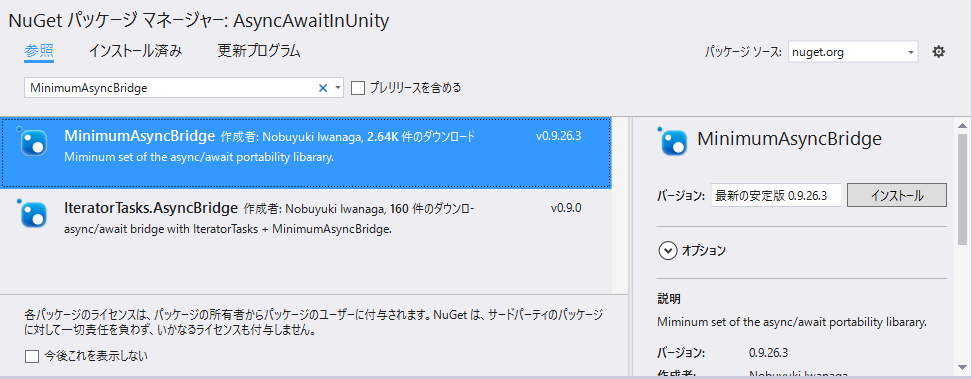The image size is (972, 379).
Task: Select the MinimumAsyncBridge package row
Action: [306, 152]
